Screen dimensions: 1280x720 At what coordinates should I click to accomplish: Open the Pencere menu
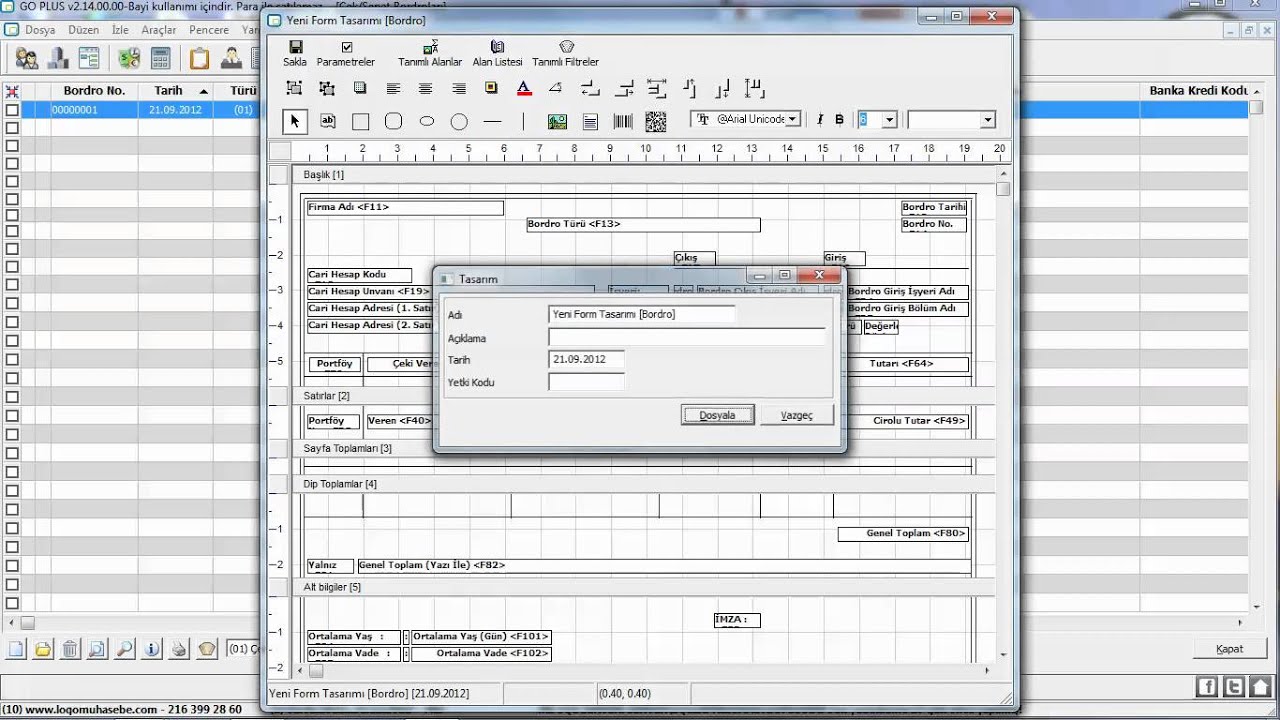coord(209,30)
